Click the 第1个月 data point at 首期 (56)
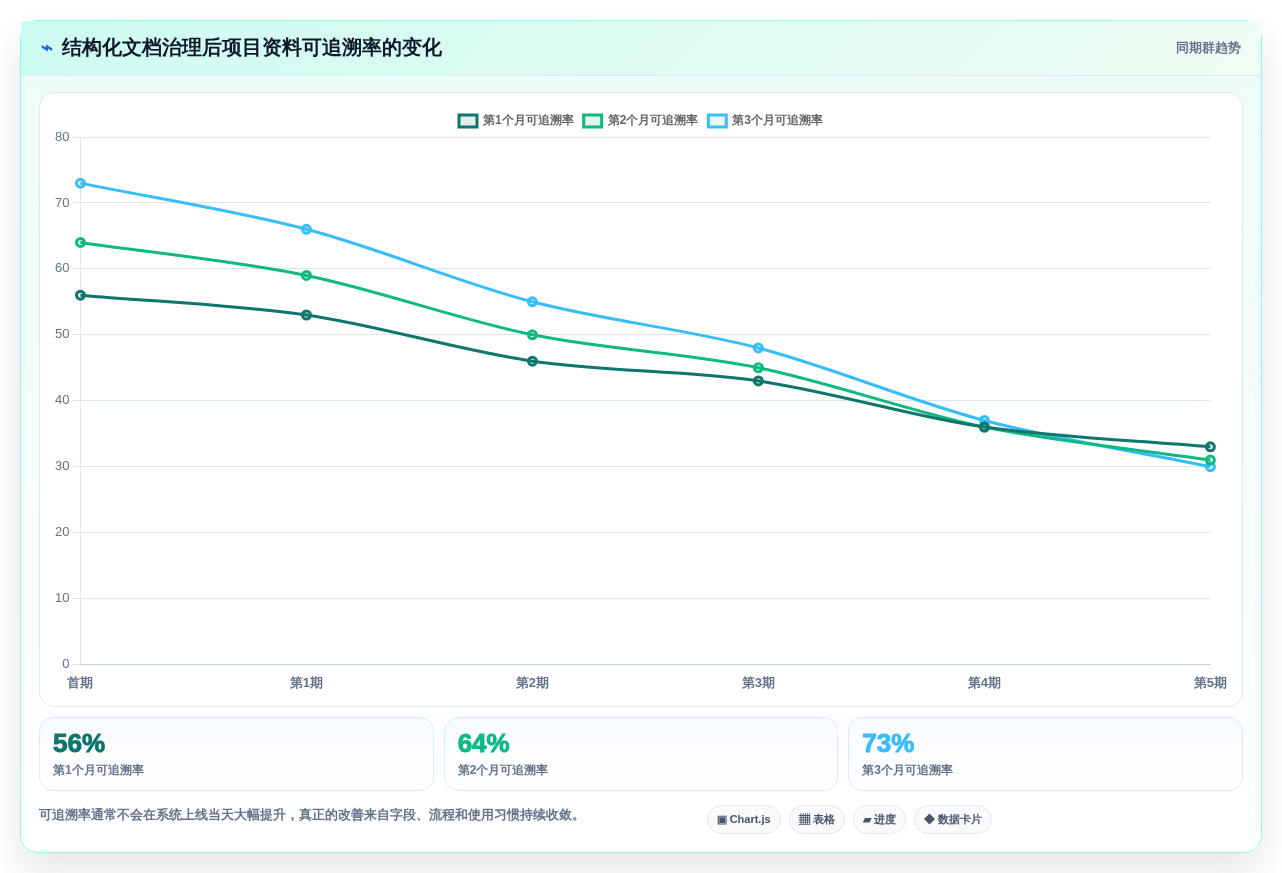Screen dimensions: 1282x873 coord(80,296)
